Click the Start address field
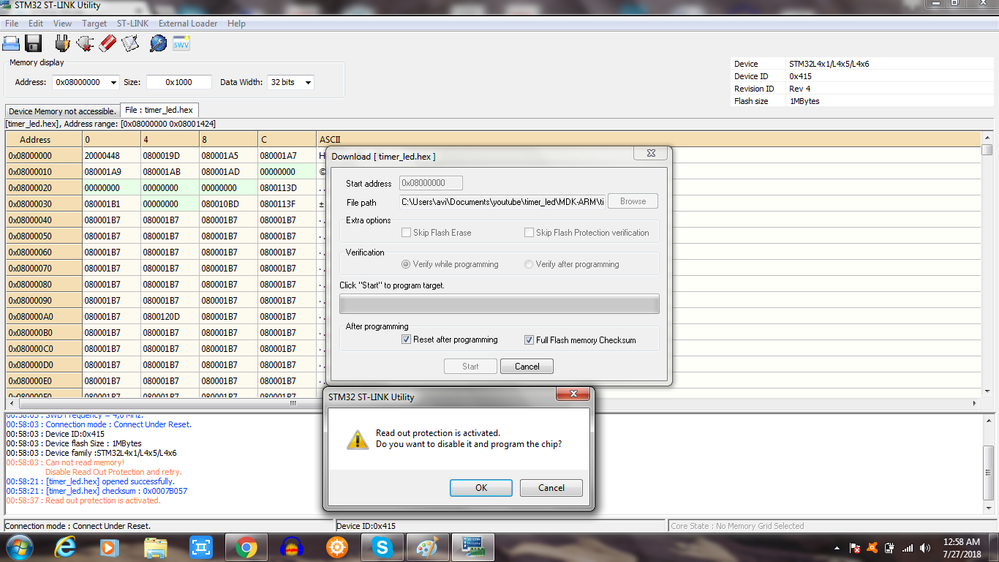999x562 pixels. (x=431, y=183)
